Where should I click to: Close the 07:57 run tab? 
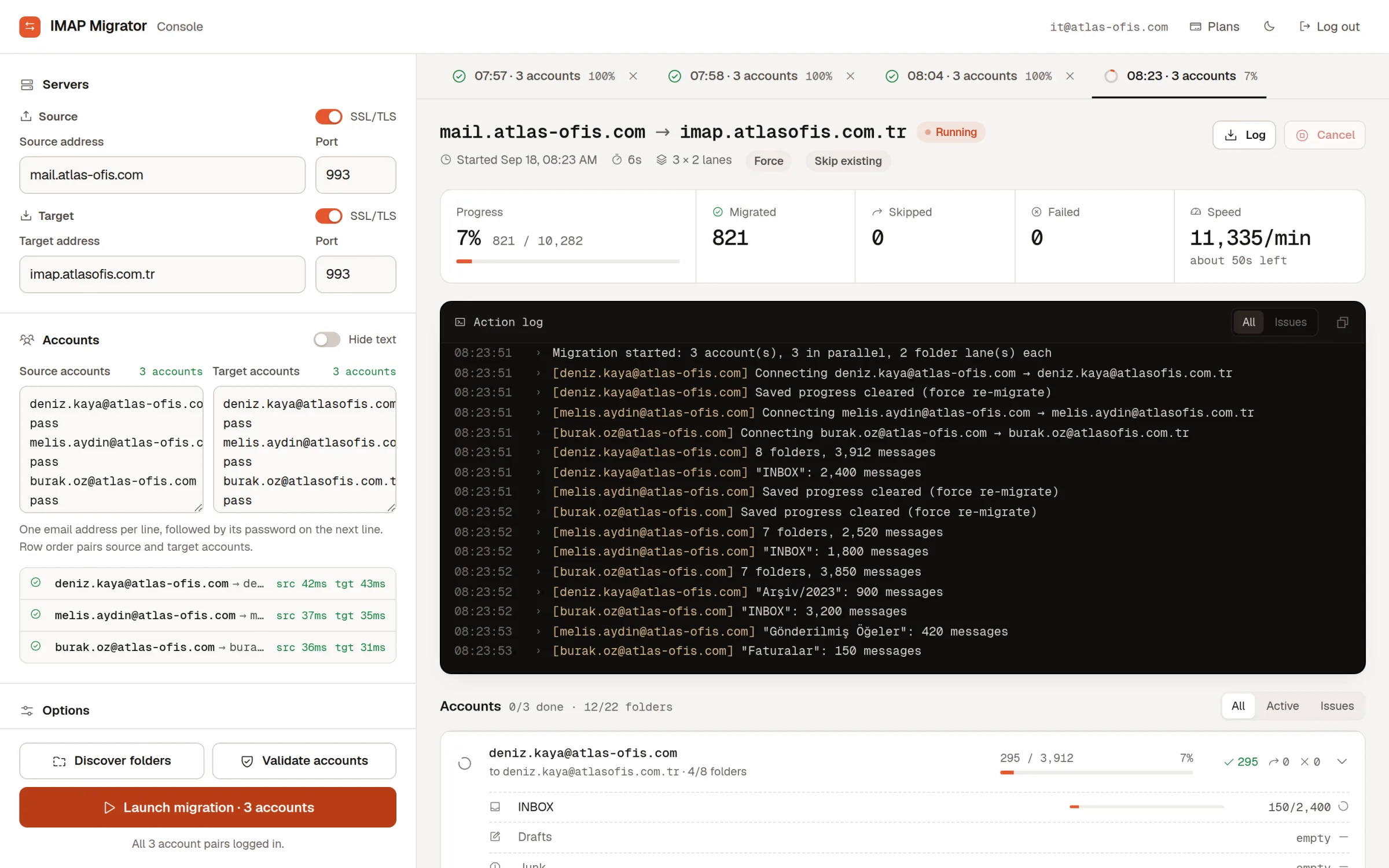coord(633,76)
